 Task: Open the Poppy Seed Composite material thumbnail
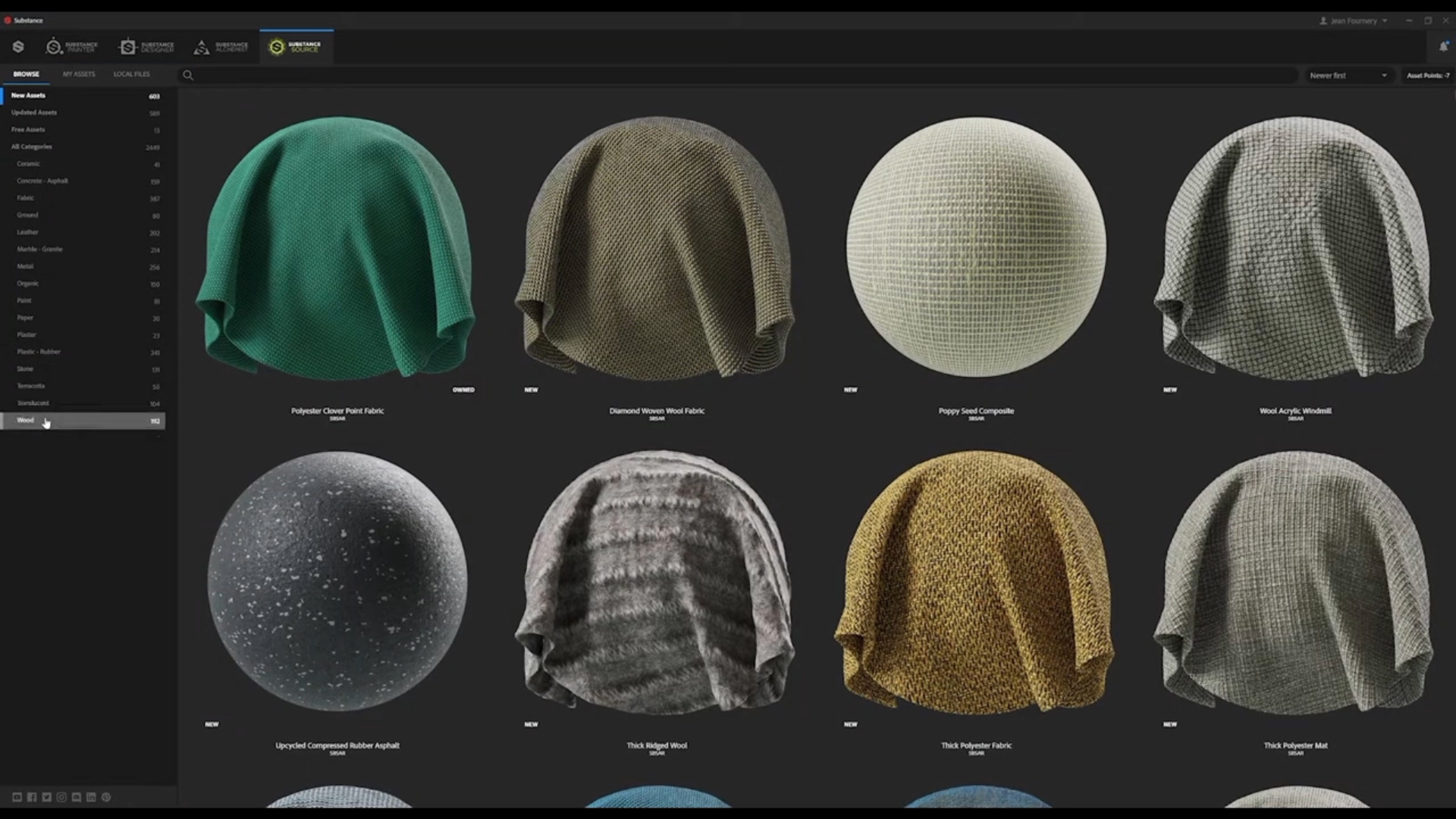click(x=976, y=246)
